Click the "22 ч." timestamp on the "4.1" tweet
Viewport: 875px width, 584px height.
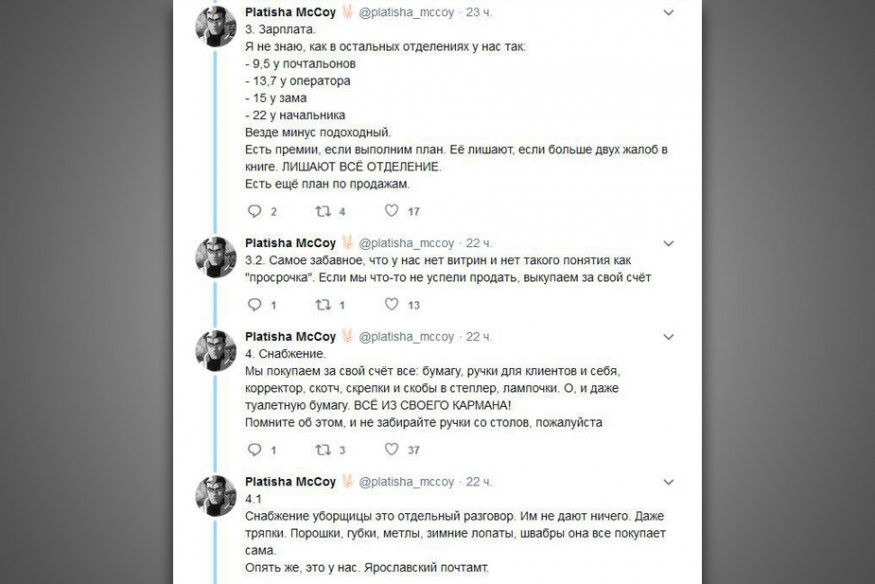(x=477, y=482)
